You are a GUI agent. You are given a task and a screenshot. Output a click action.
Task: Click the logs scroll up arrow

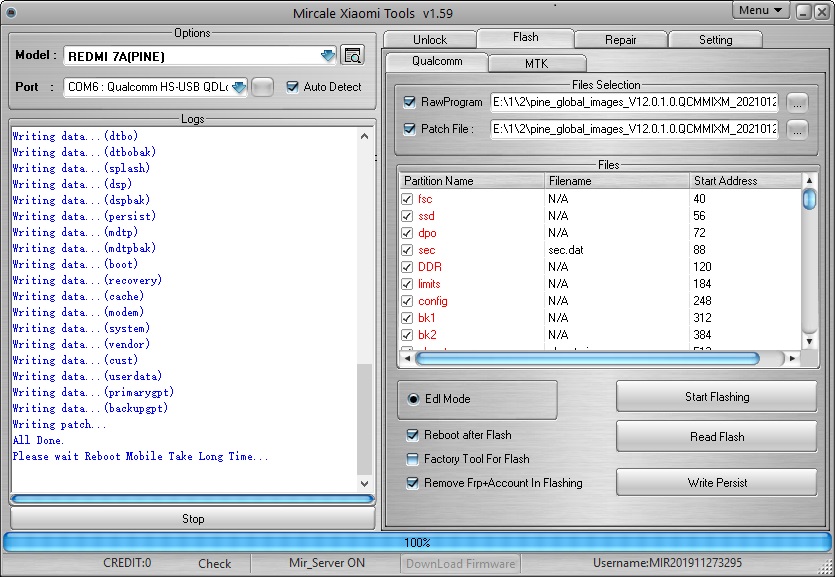click(x=365, y=136)
